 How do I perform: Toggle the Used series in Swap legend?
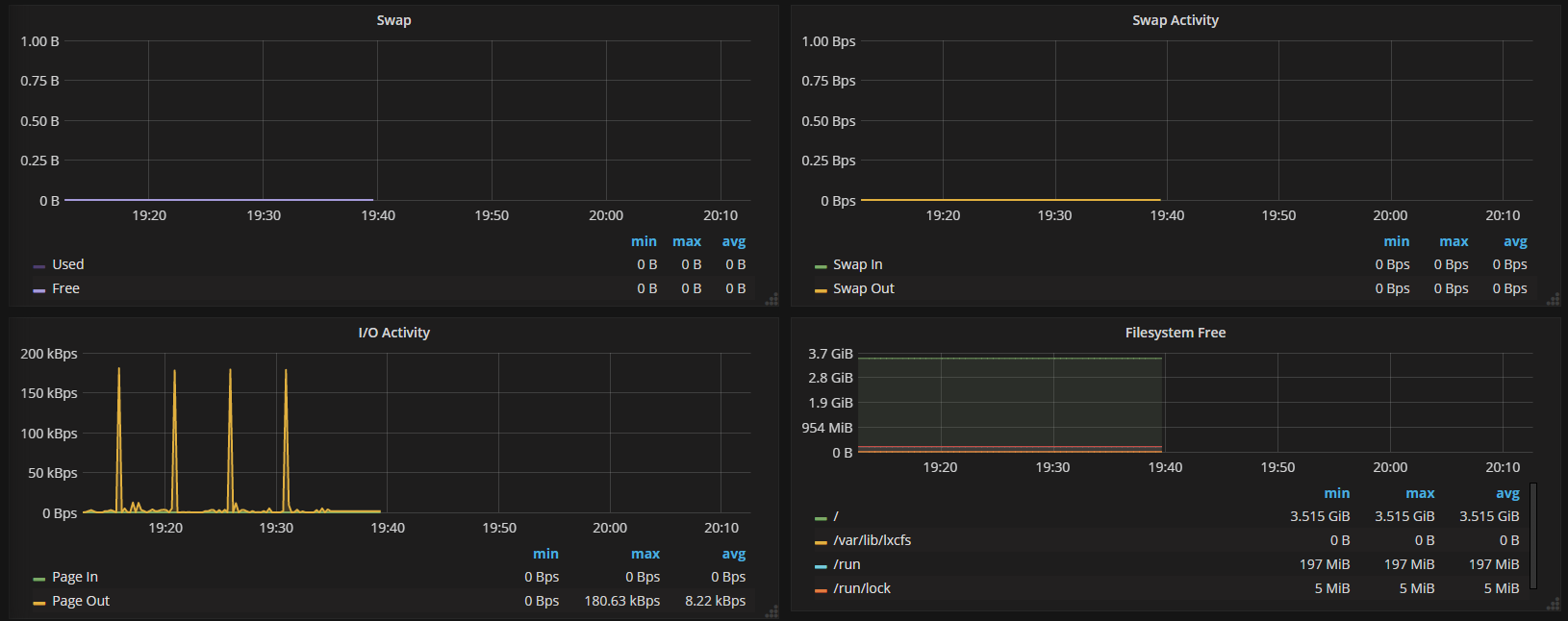(68, 264)
